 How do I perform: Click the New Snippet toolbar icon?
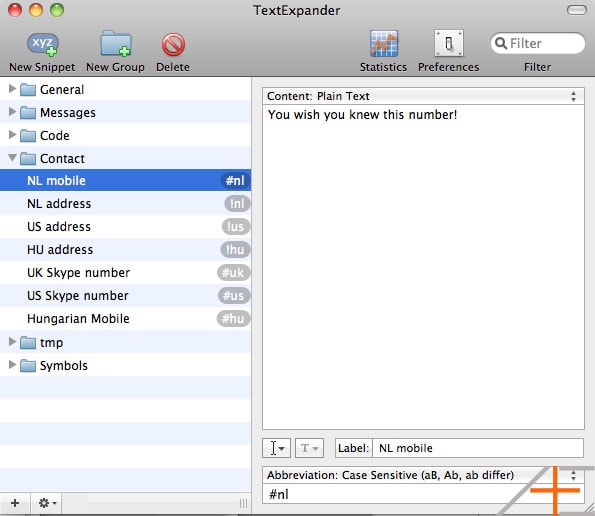click(42, 44)
